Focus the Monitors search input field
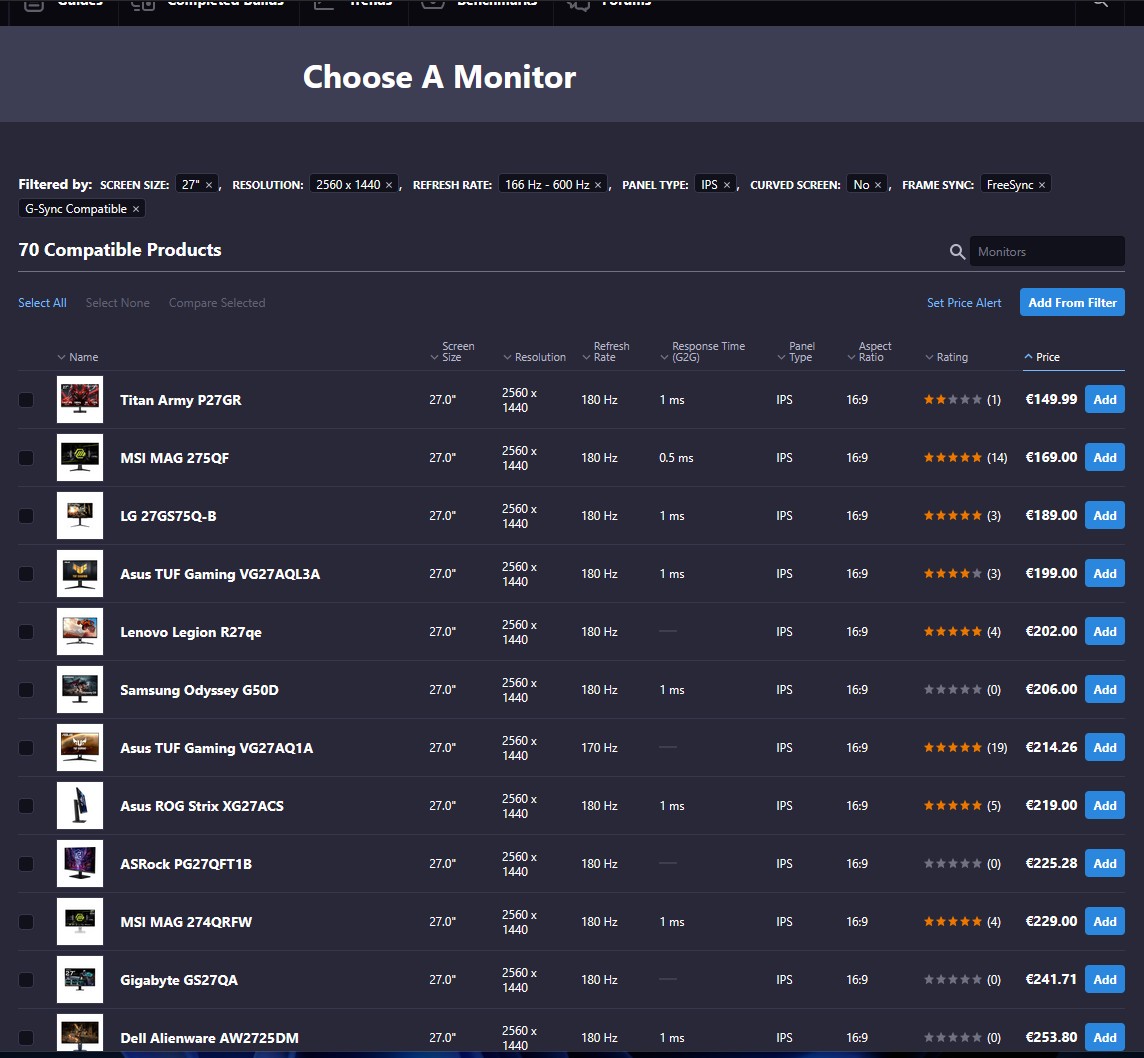1144x1058 pixels. tap(1047, 252)
